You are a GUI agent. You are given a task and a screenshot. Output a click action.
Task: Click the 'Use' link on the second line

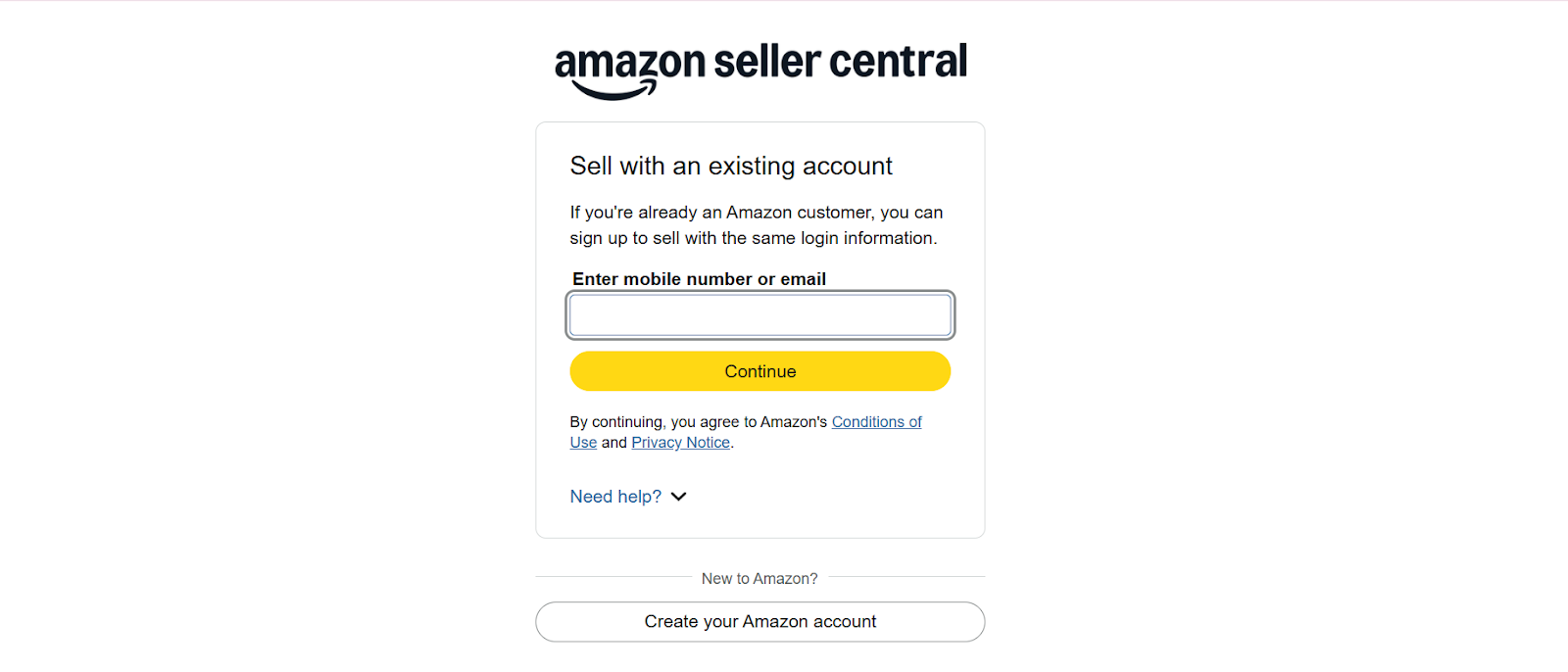(583, 443)
